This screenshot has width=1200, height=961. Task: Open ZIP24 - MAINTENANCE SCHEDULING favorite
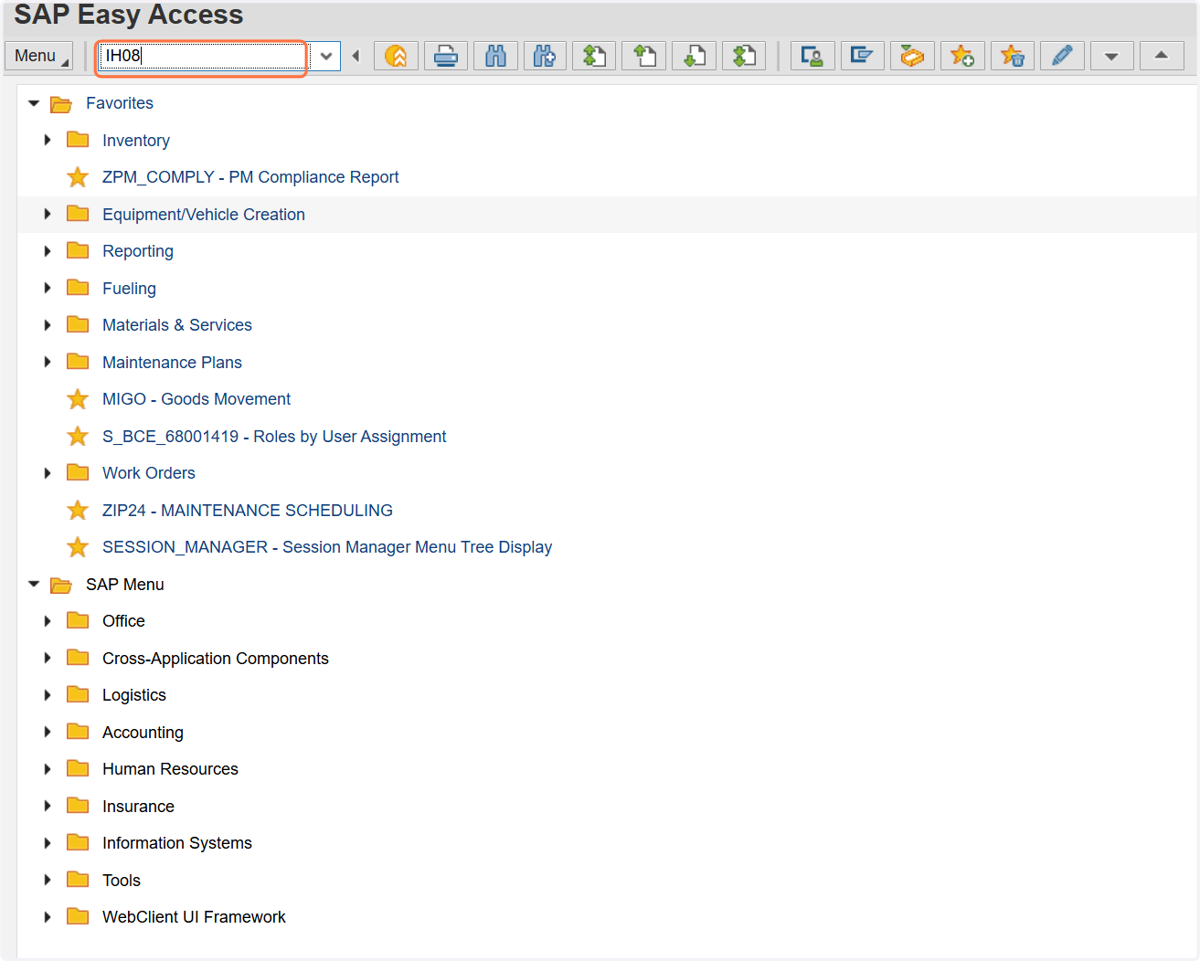247,510
